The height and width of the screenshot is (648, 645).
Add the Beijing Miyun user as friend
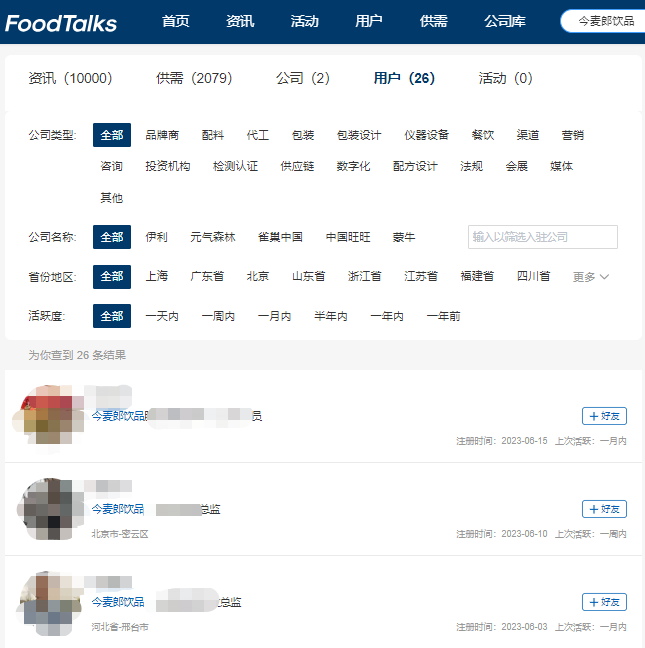(x=604, y=509)
